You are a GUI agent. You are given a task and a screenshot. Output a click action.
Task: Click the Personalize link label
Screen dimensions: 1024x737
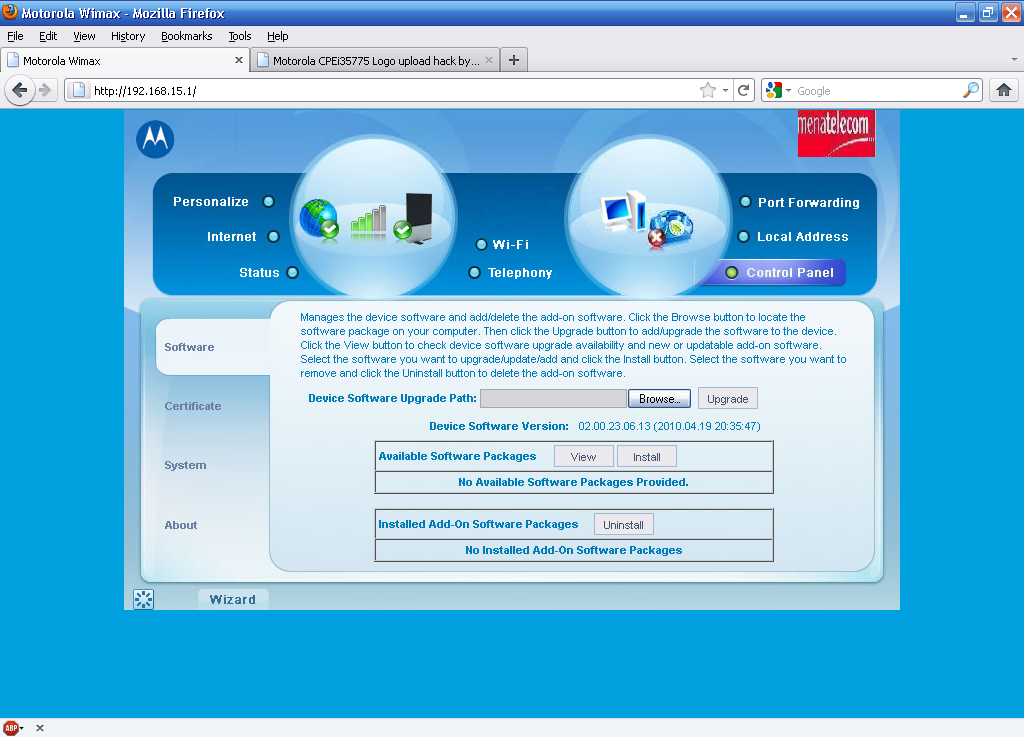pos(211,202)
